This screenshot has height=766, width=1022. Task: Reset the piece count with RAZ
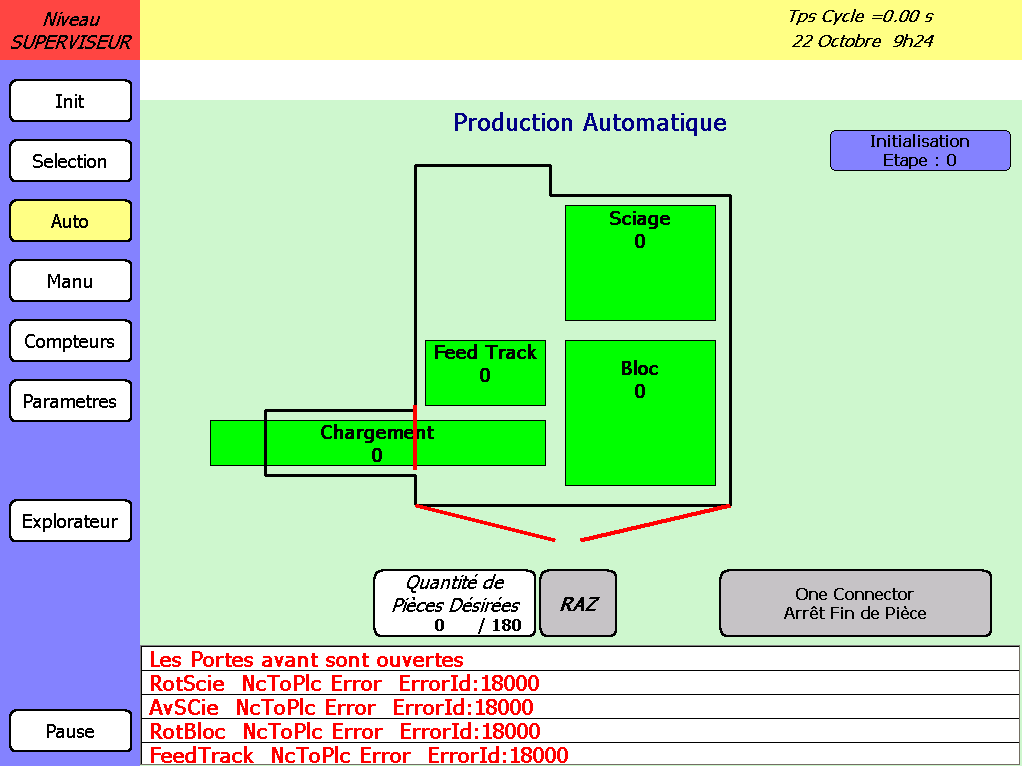pos(578,604)
